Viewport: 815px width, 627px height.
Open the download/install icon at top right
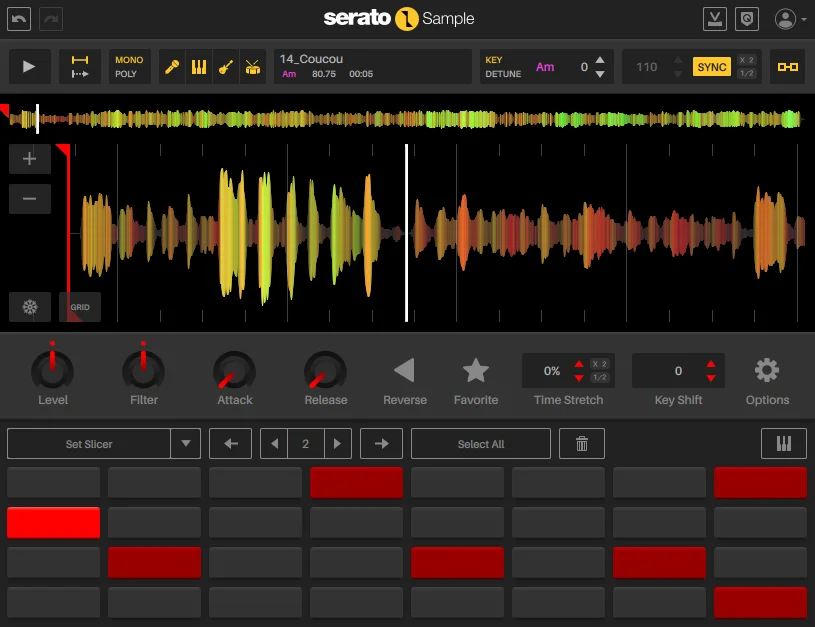tap(715, 19)
